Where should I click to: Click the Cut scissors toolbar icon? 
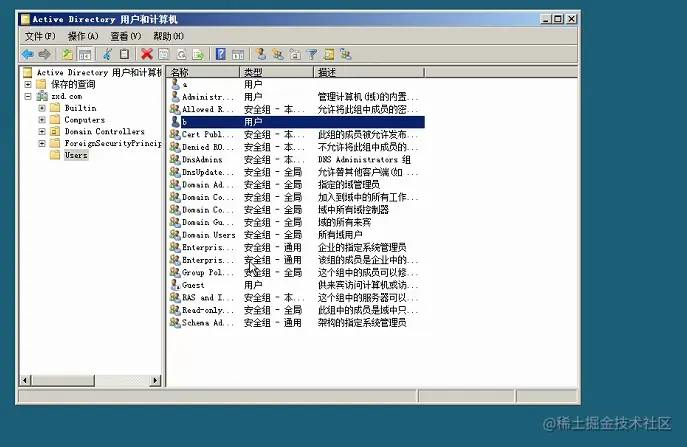tap(107, 54)
